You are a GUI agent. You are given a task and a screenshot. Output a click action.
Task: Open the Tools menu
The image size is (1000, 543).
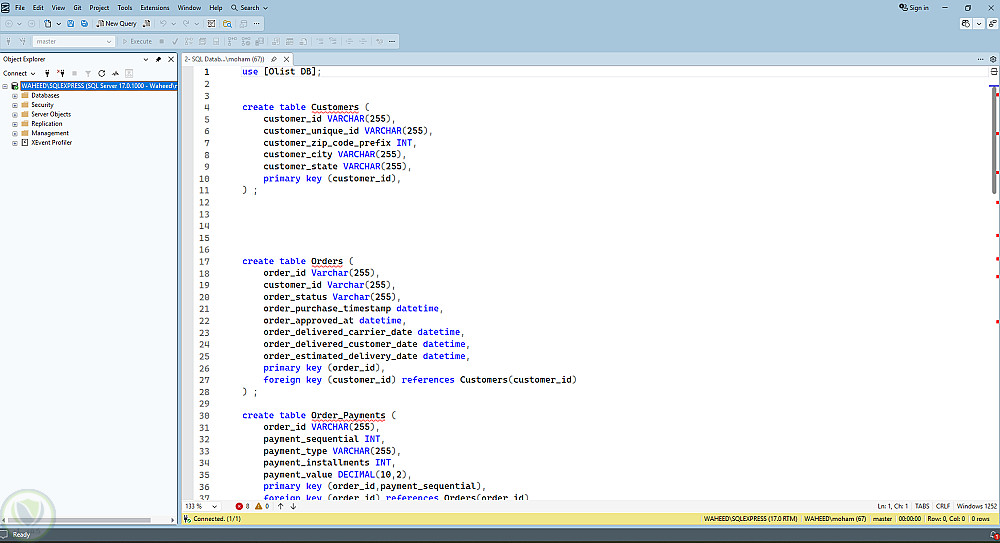125,8
